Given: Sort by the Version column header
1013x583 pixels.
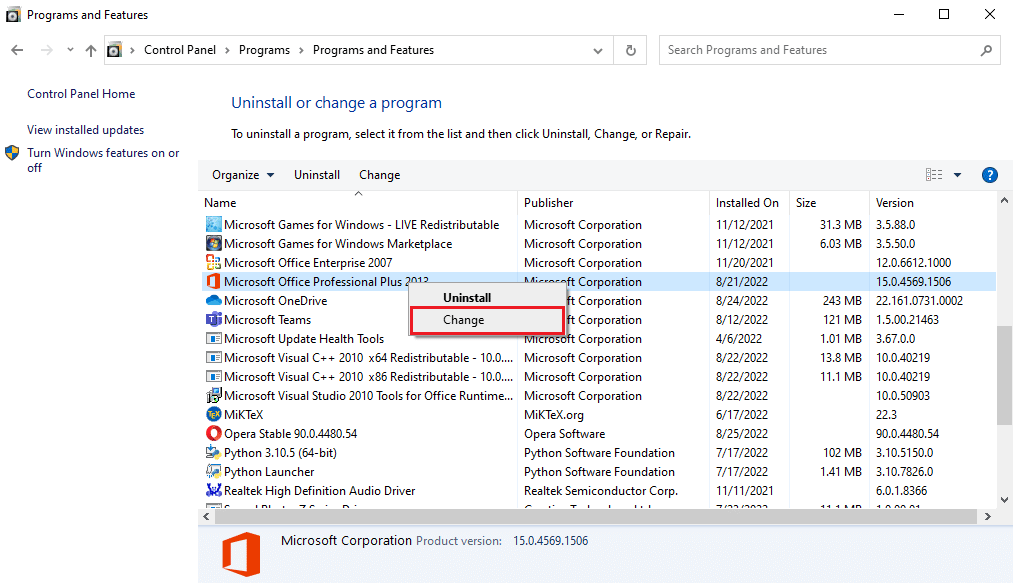Looking at the screenshot, I should tap(933, 203).
